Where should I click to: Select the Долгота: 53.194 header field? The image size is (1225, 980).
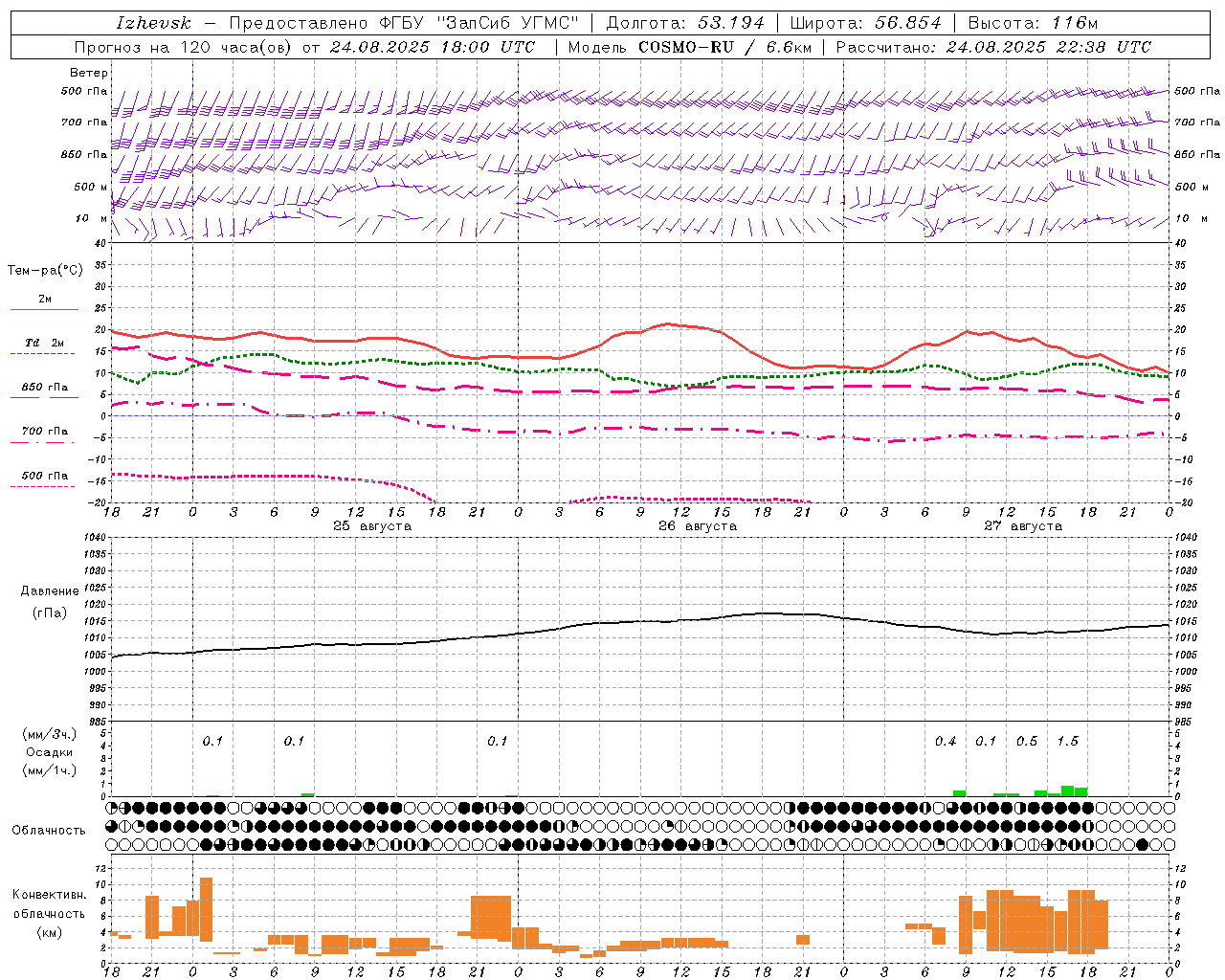tap(685, 23)
